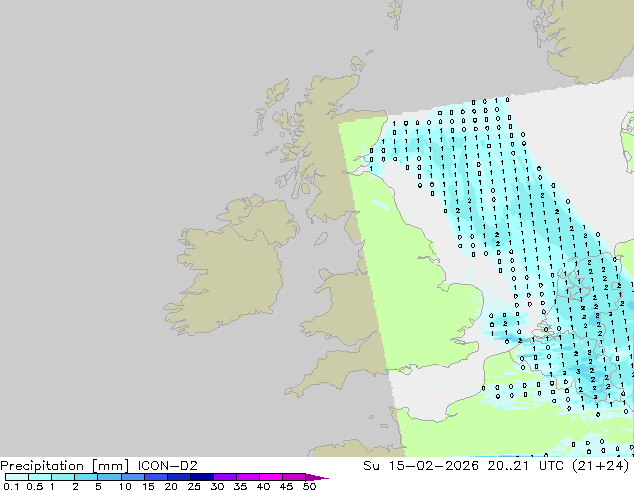Screen dimensions: 634x490
Task: Click the 'Precipitation [mm]' title text
Action: pos(65,466)
